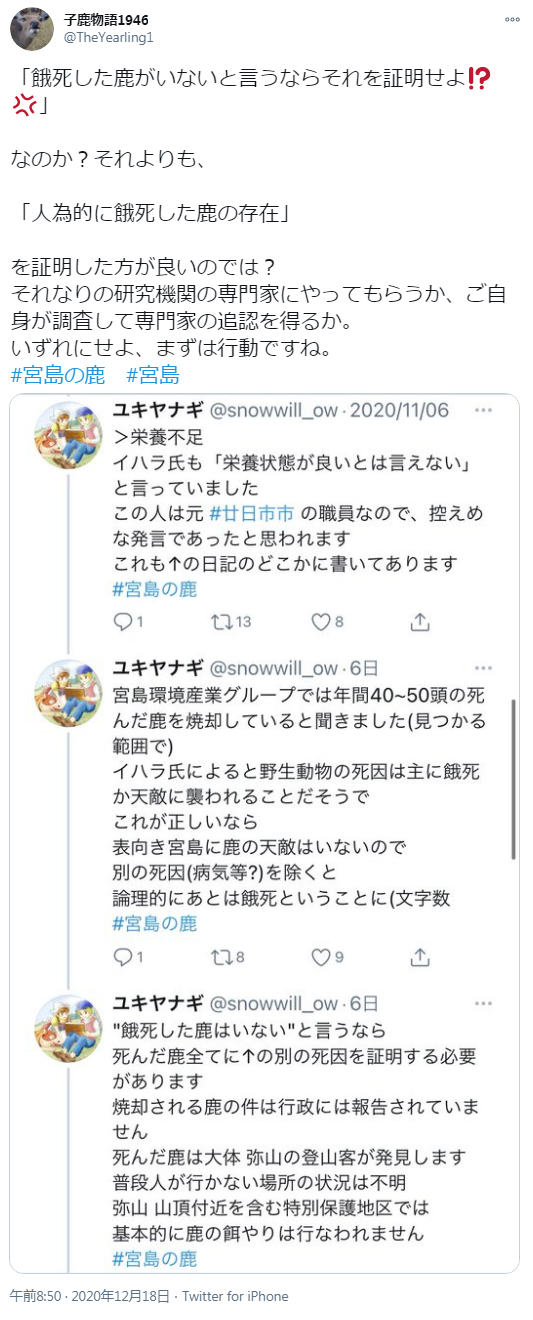Retweet the quoted tweet with 13 retweets

point(231,622)
